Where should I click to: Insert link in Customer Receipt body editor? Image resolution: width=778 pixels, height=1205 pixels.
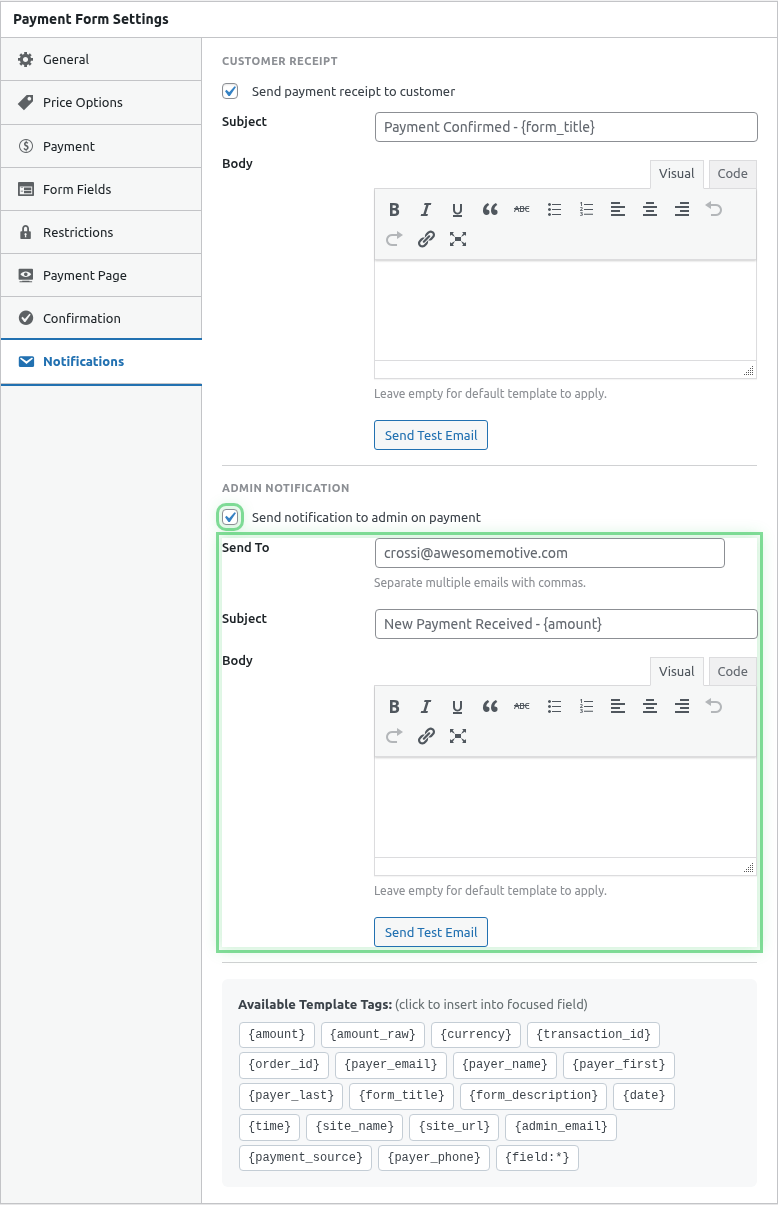[x=426, y=239]
